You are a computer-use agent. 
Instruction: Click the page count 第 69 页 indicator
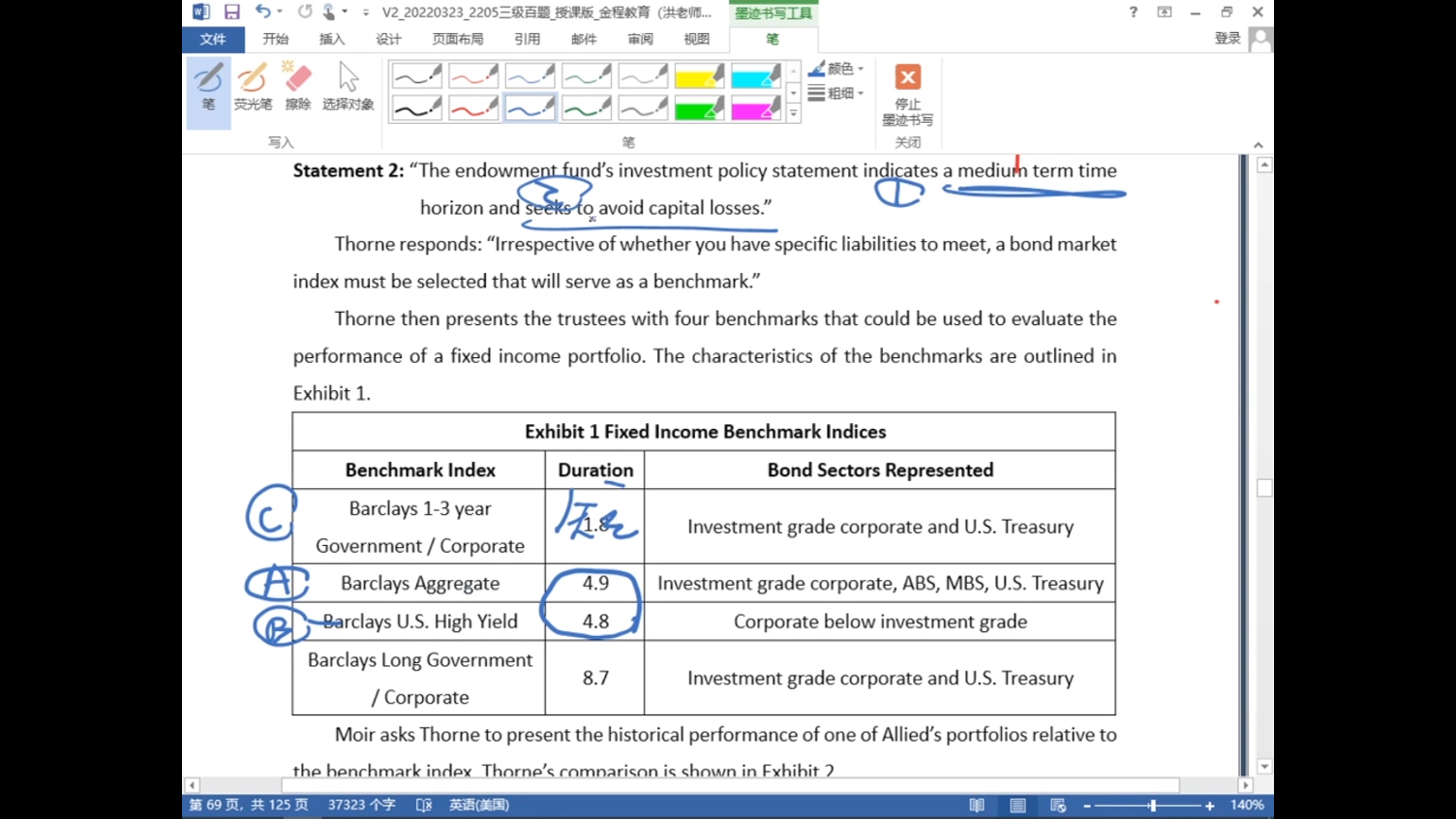coord(248,805)
